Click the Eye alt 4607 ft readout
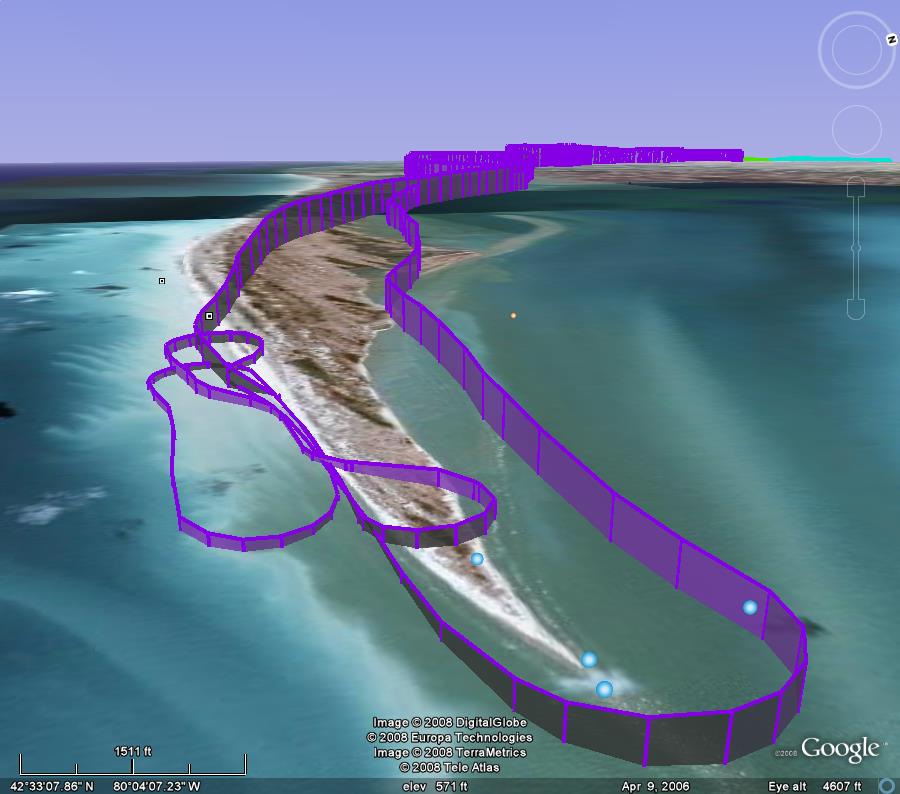The height and width of the screenshot is (794, 900). (814, 787)
